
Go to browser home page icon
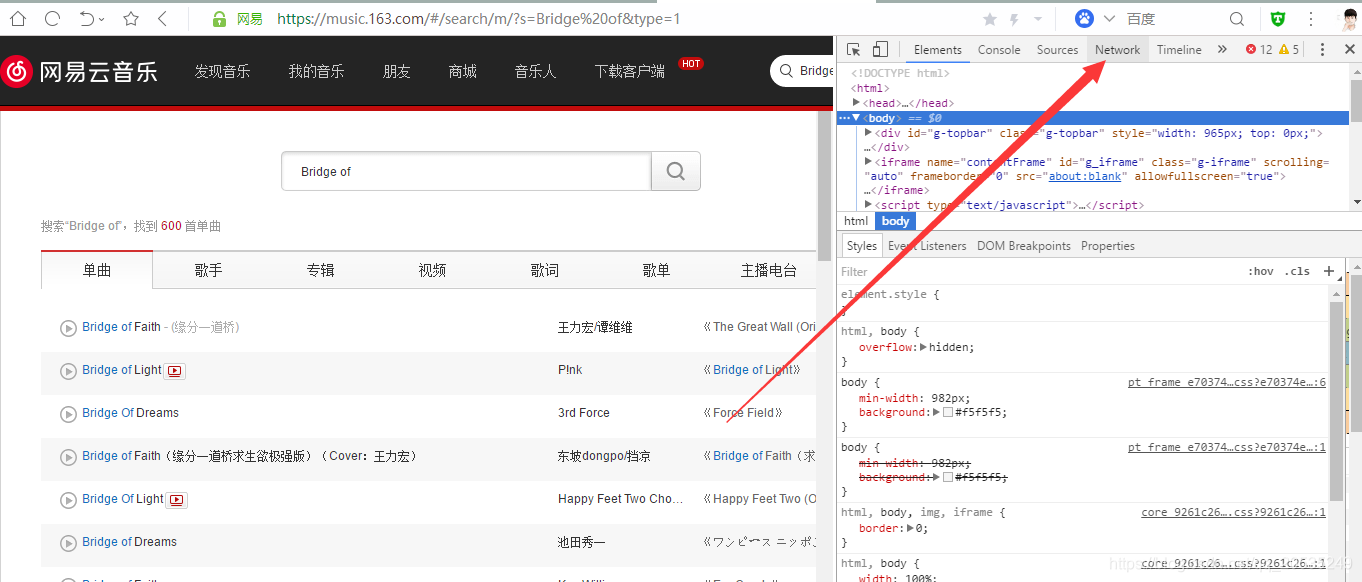coord(18,19)
